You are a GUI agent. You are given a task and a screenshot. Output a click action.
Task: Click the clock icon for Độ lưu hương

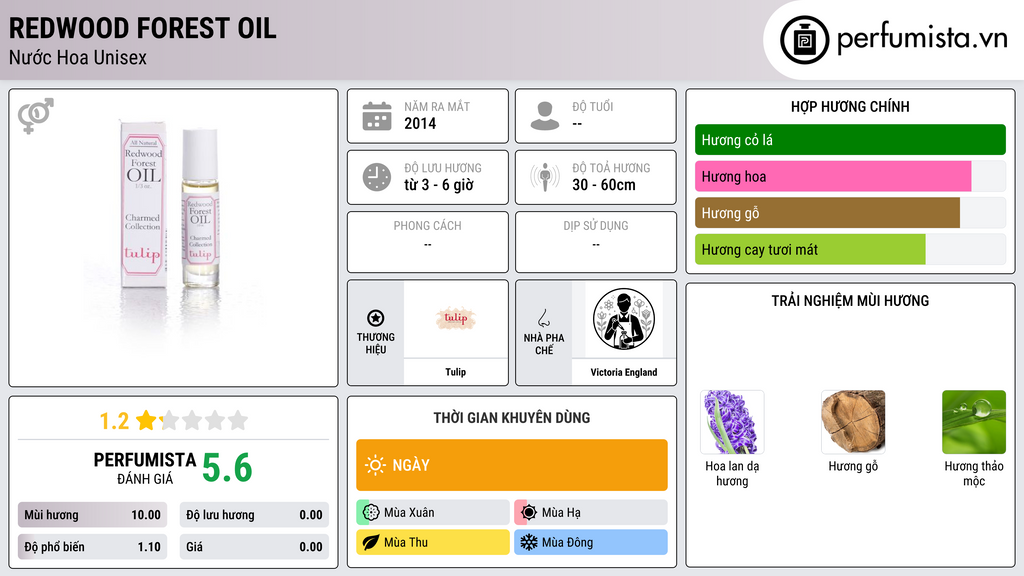377,177
